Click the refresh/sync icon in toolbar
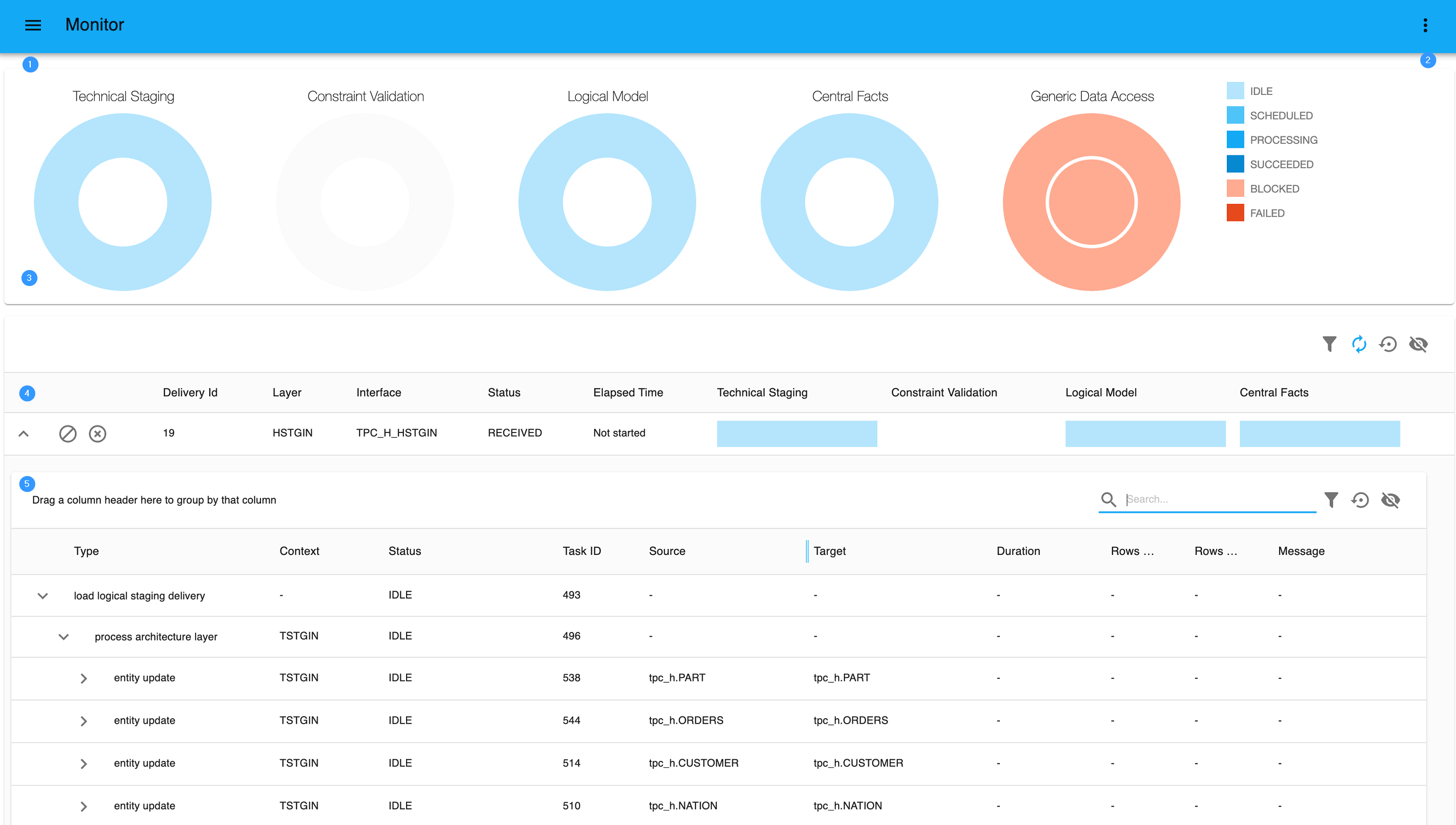This screenshot has height=825, width=1456. [x=1360, y=343]
